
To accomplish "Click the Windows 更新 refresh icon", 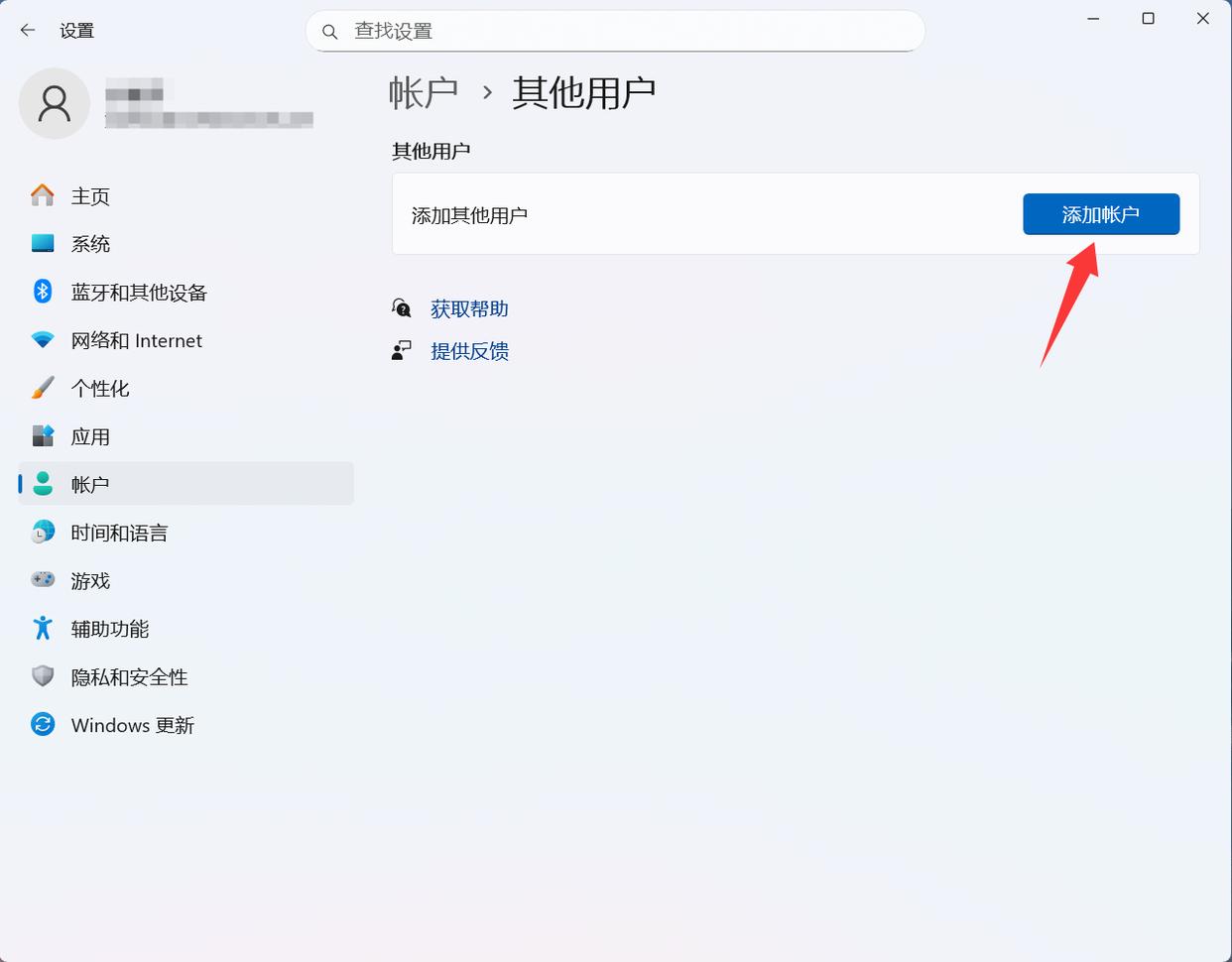I will click(x=43, y=725).
